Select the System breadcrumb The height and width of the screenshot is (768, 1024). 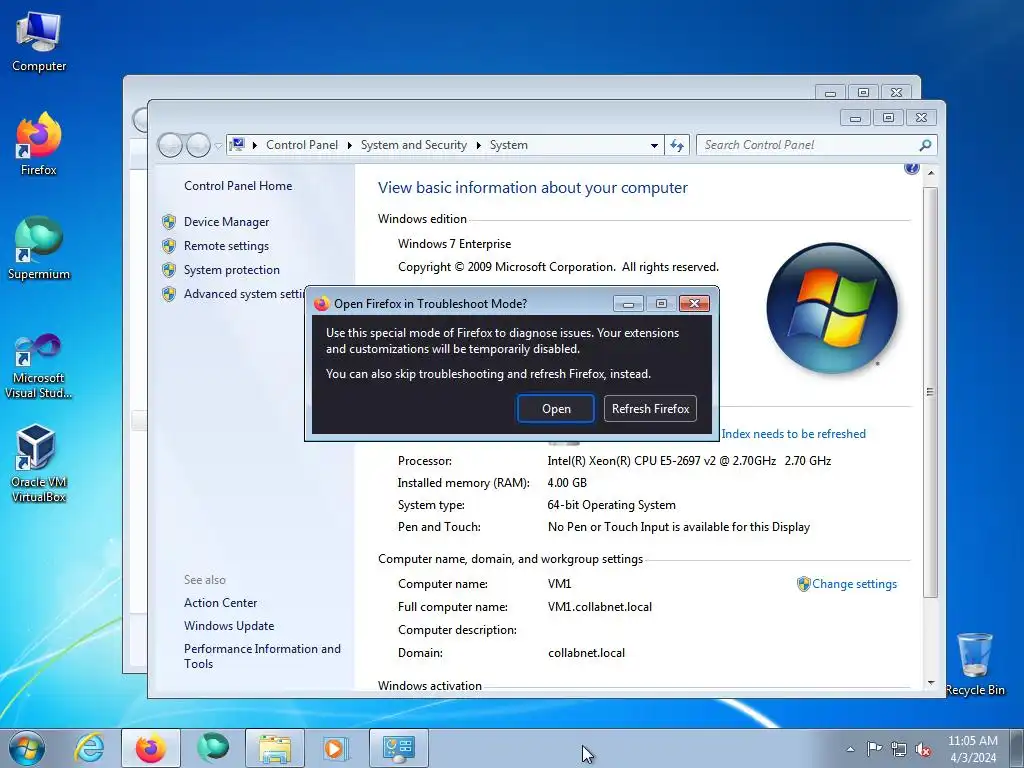pyautogui.click(x=509, y=145)
